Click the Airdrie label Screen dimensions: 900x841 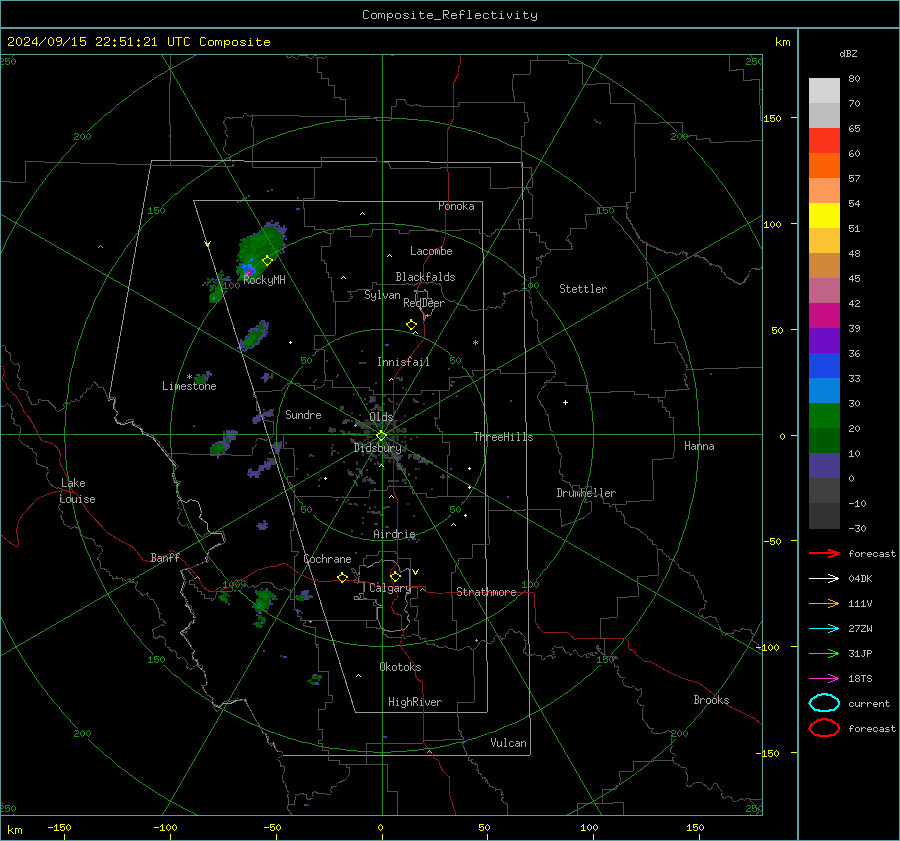tap(394, 534)
